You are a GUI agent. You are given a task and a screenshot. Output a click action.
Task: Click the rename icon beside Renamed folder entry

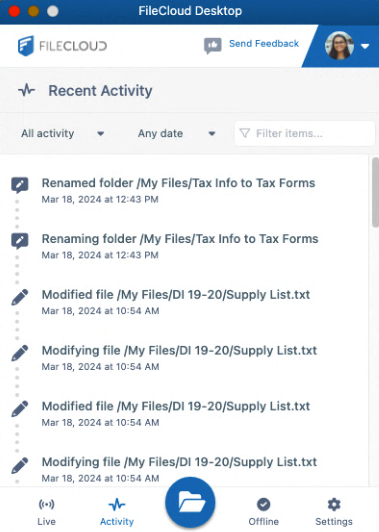20,185
